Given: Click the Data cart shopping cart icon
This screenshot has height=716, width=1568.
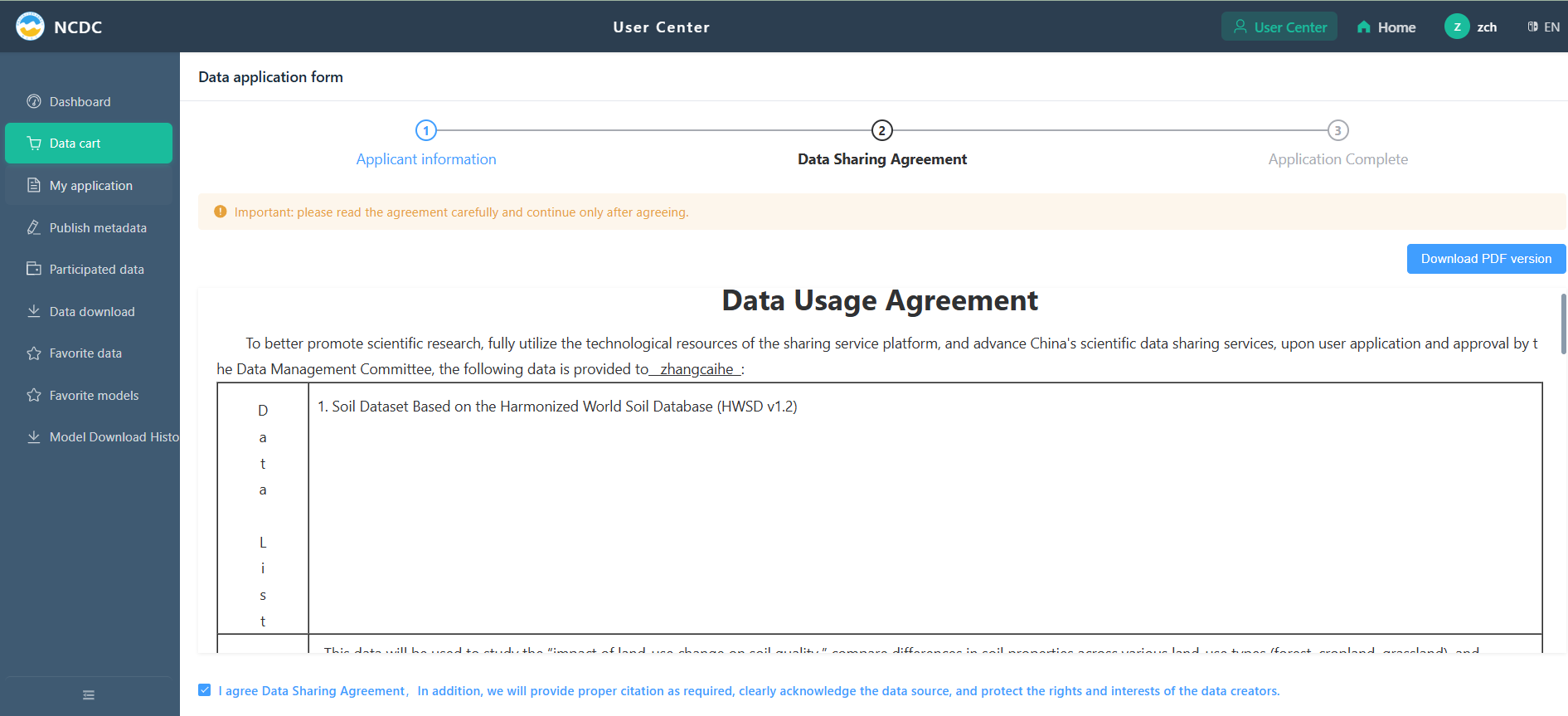Looking at the screenshot, I should pyautogui.click(x=34, y=143).
